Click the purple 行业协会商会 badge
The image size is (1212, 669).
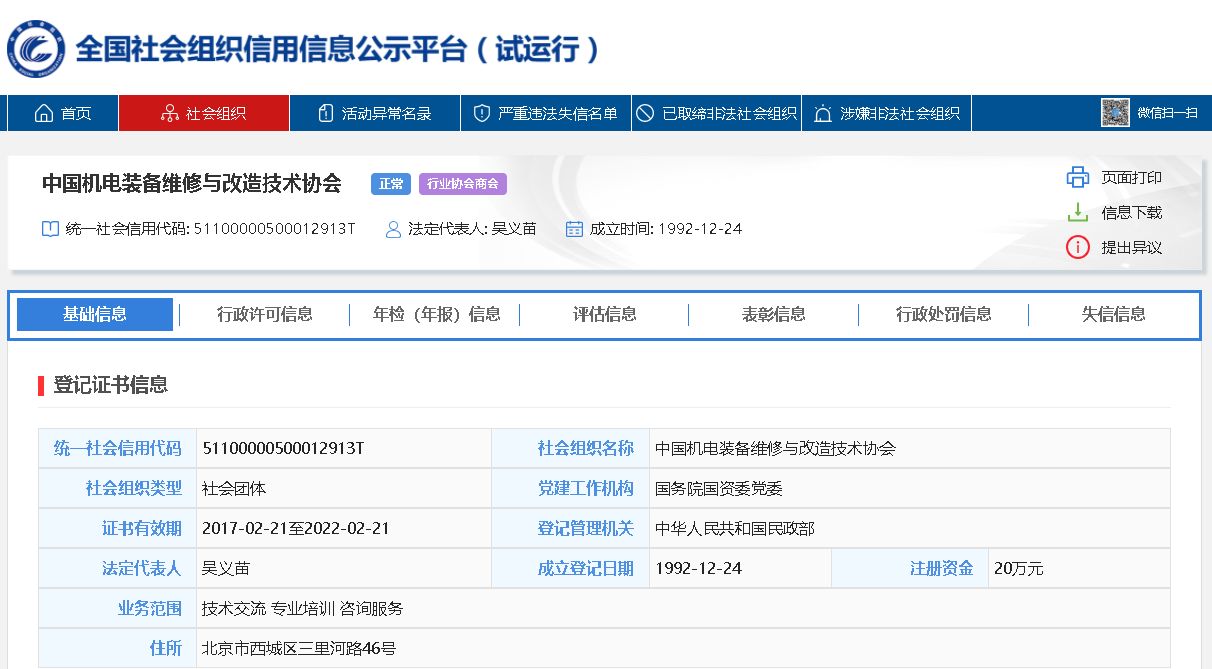pos(463,184)
